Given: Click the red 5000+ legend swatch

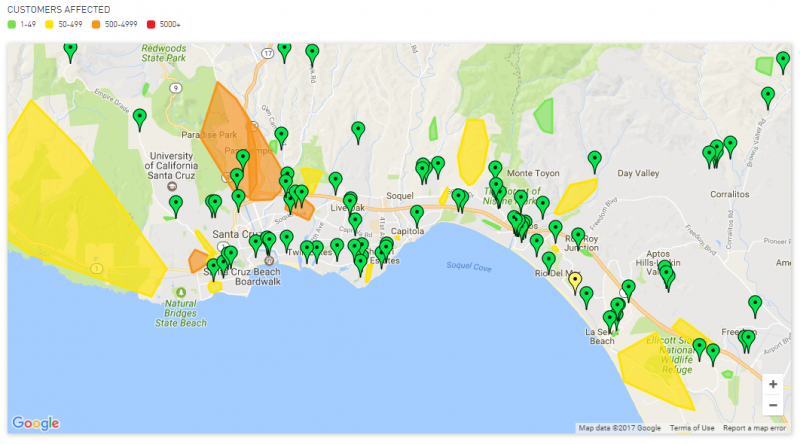Looking at the screenshot, I should [x=150, y=23].
